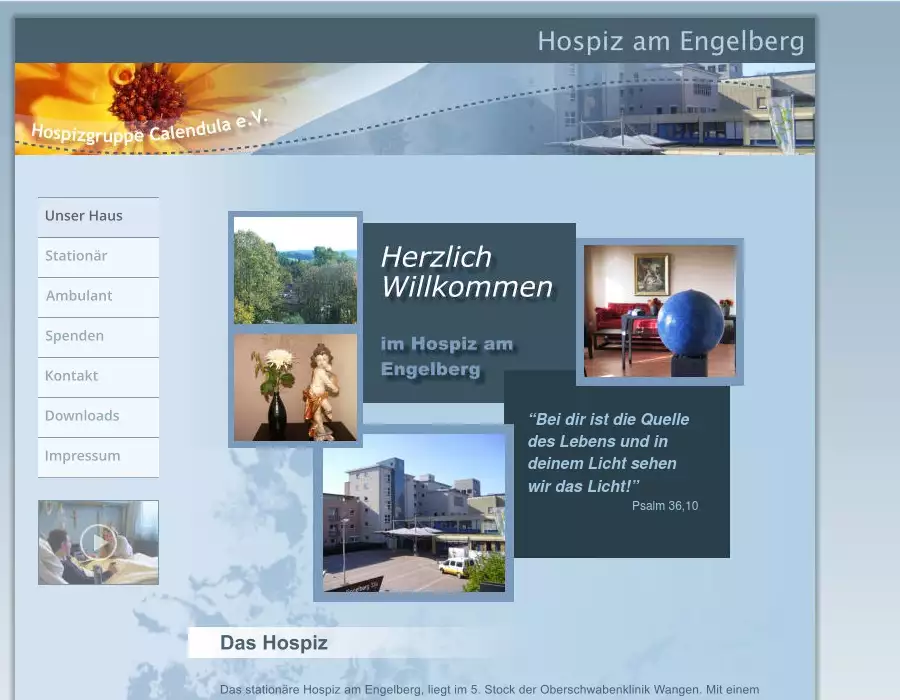Image resolution: width=900 pixels, height=700 pixels.
Task: Click the Psalm 36,10 citation
Action: pyautogui.click(x=664, y=506)
